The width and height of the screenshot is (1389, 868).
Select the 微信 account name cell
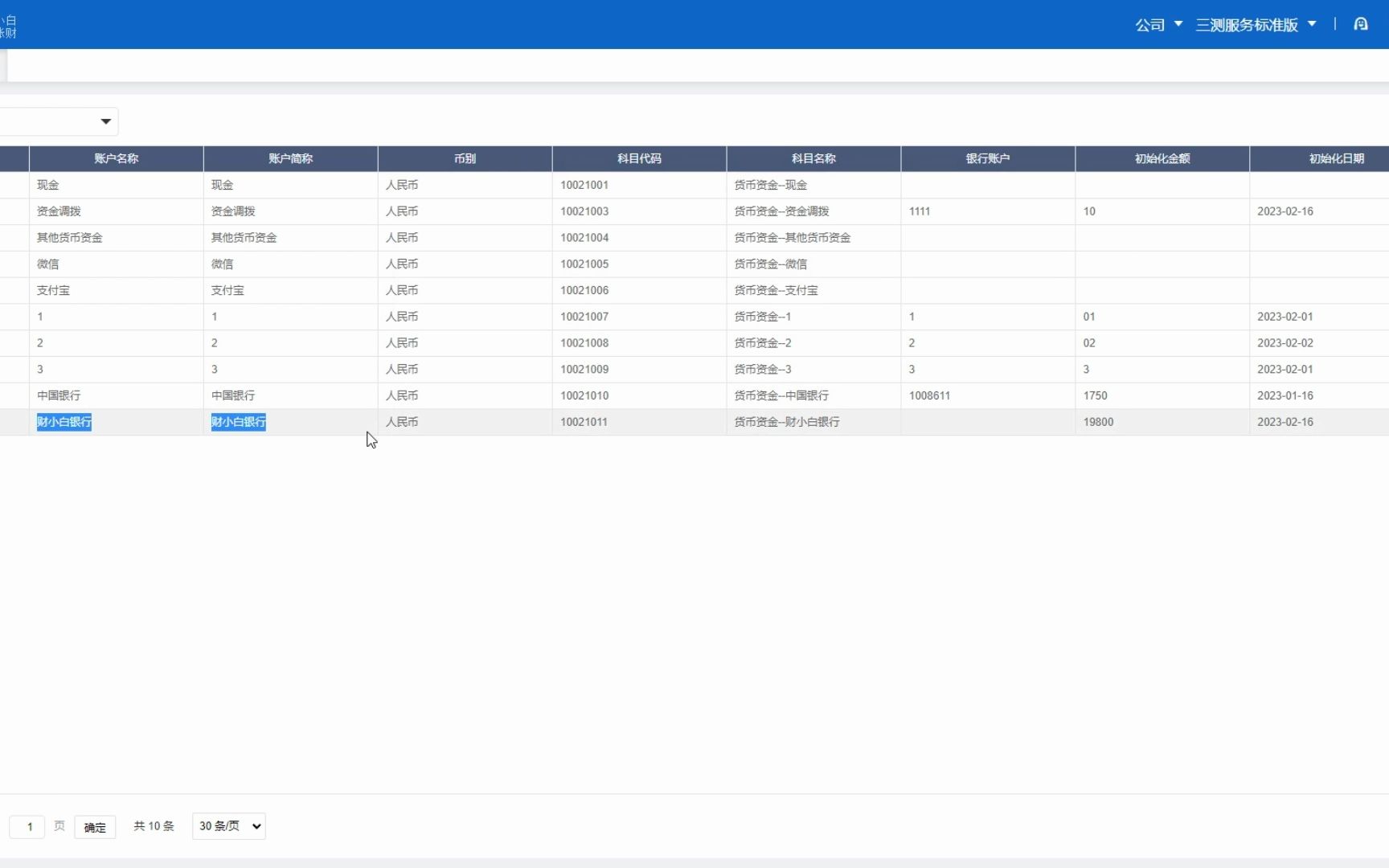click(x=117, y=264)
